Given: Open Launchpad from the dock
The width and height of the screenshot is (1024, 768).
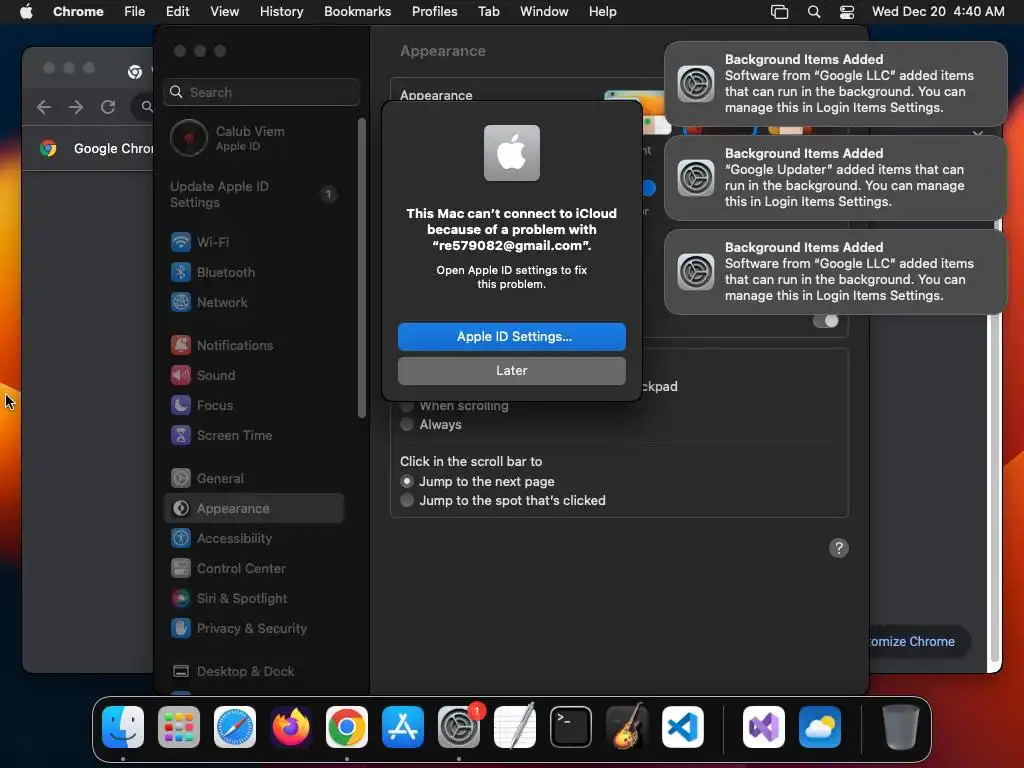Looking at the screenshot, I should coord(179,727).
